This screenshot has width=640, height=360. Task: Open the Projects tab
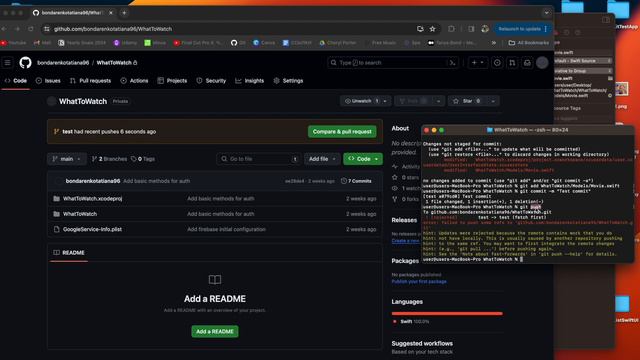click(172, 81)
